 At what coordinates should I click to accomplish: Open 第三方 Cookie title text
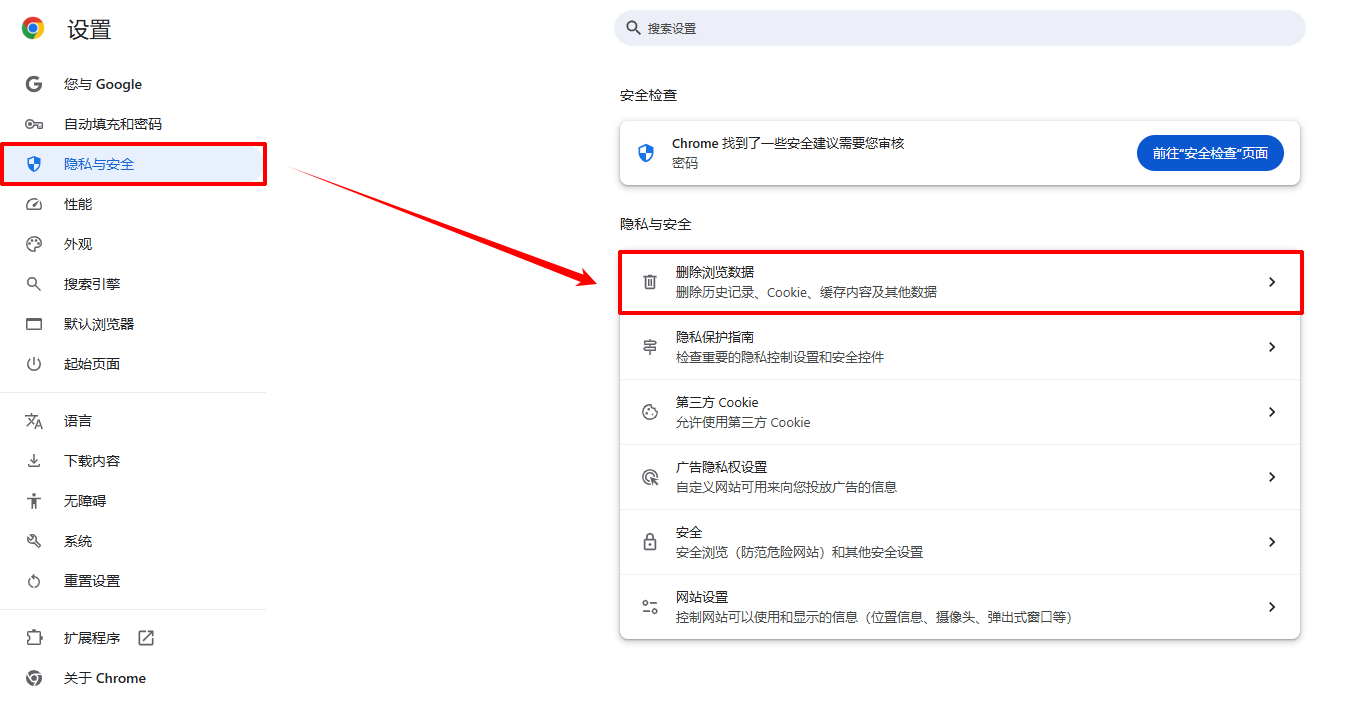(717, 402)
